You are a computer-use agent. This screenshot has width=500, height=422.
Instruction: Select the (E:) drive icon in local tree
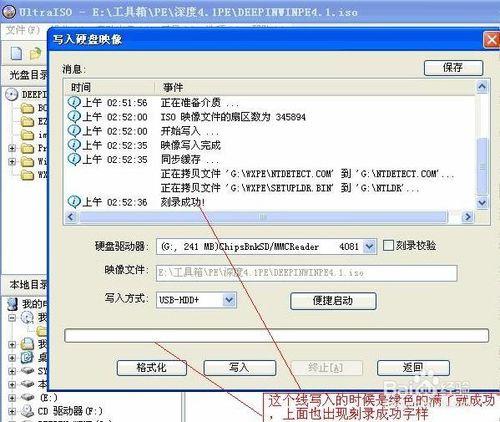(x=27, y=397)
